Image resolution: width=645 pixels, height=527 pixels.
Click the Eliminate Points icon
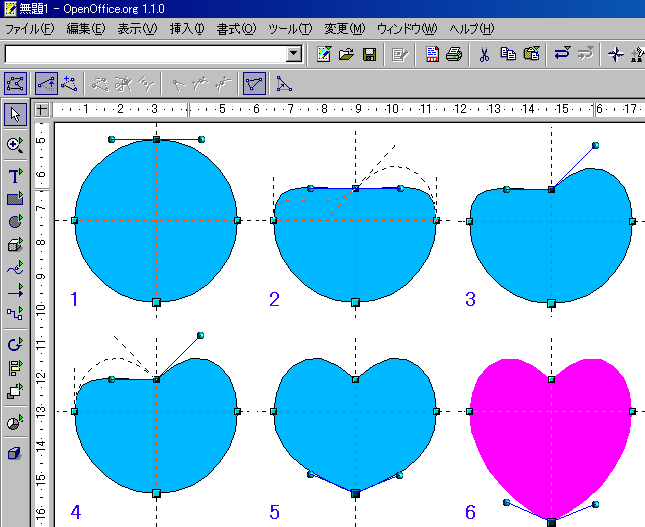point(284,84)
